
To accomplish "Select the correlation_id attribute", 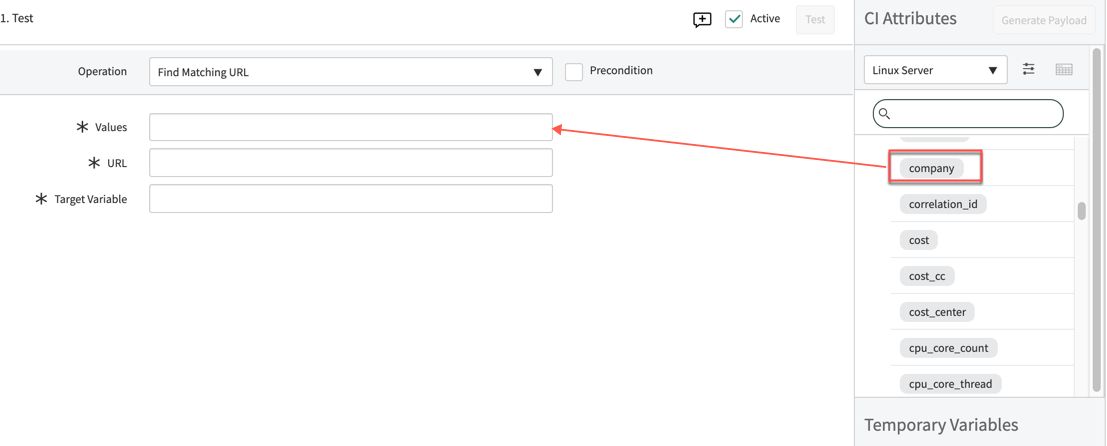I will tap(943, 204).
